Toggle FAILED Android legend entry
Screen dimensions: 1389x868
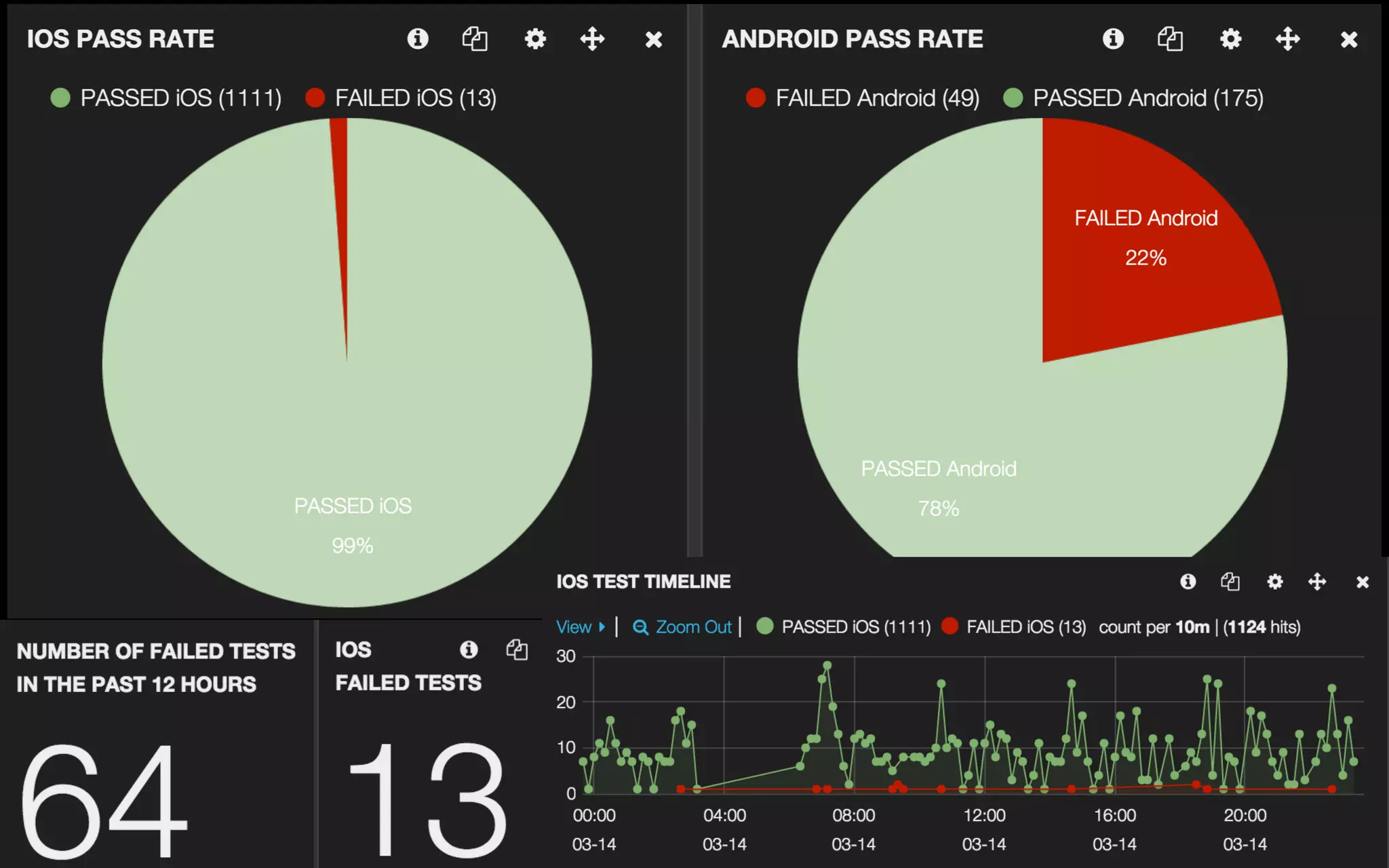coord(876,98)
